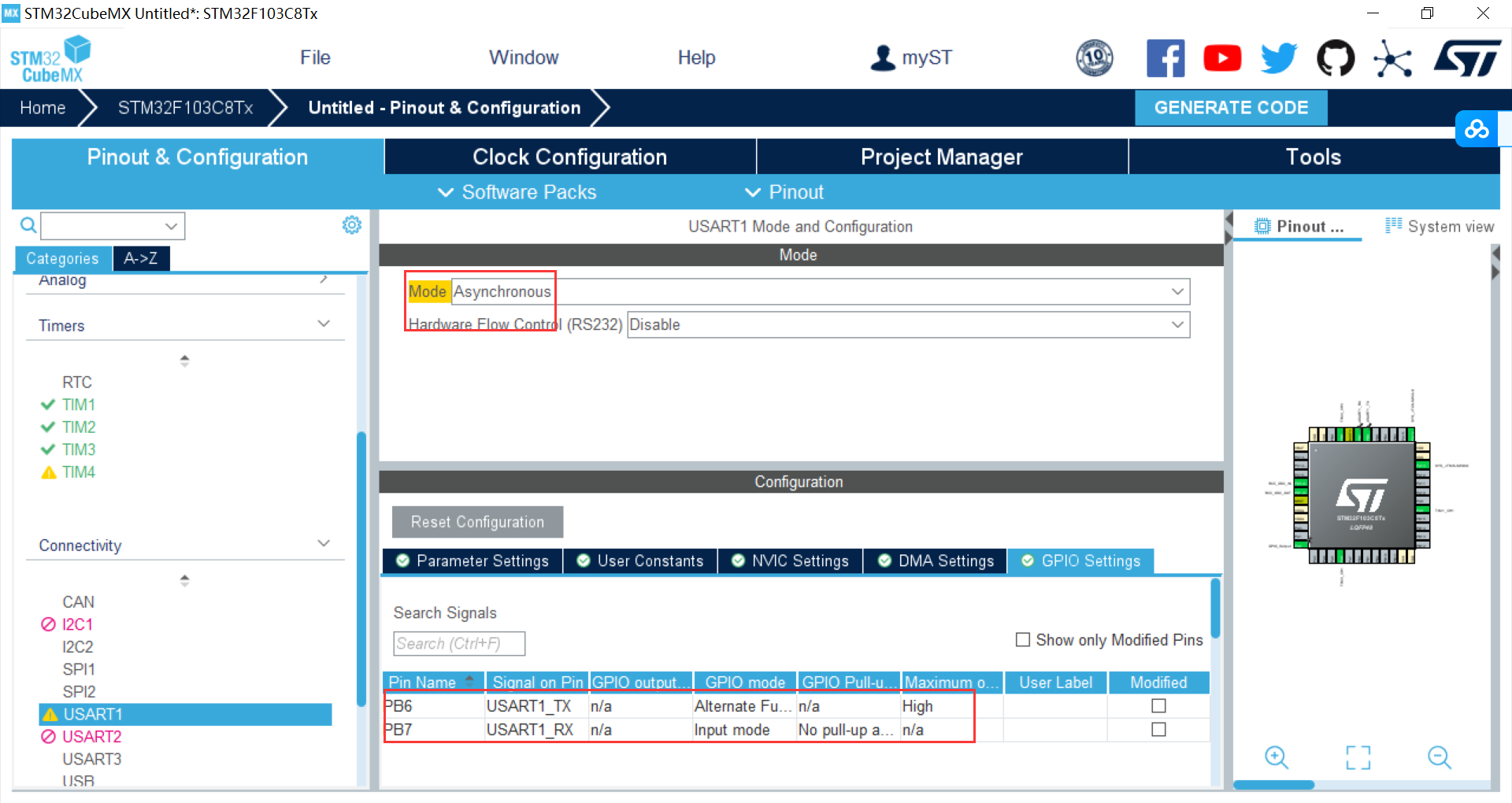Zoom in on the chip pinout view
Viewport: 1512px width, 803px height.
(1276, 757)
